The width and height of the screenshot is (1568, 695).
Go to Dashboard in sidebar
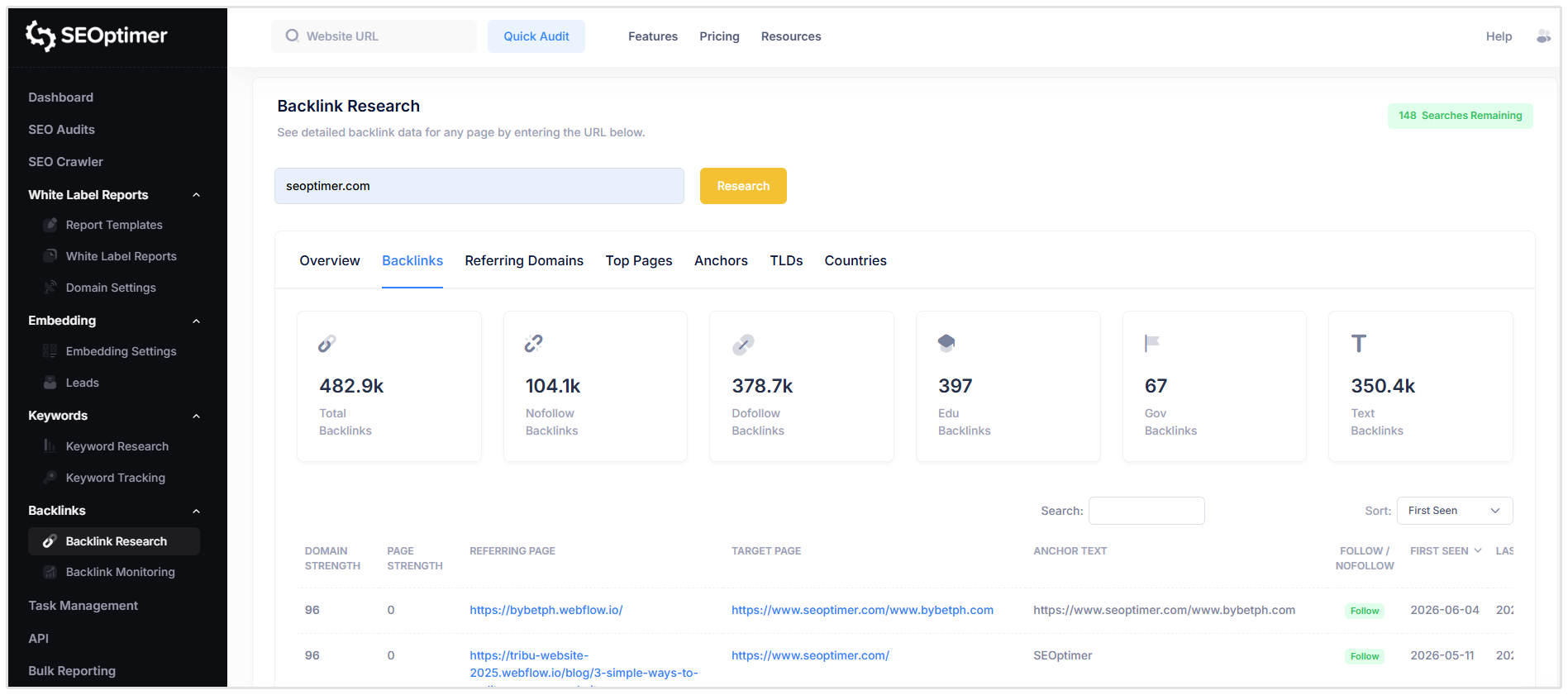(60, 98)
